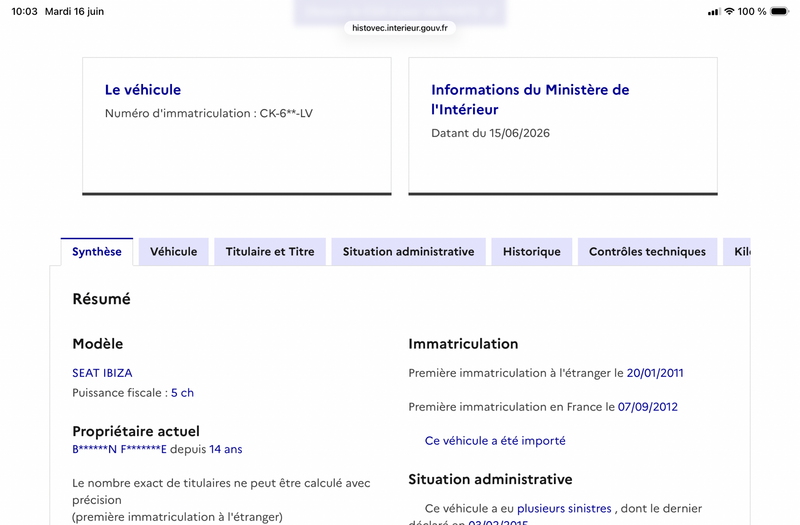Click the registration number CK-6**-LV text
The height and width of the screenshot is (525, 800).
pos(286,113)
